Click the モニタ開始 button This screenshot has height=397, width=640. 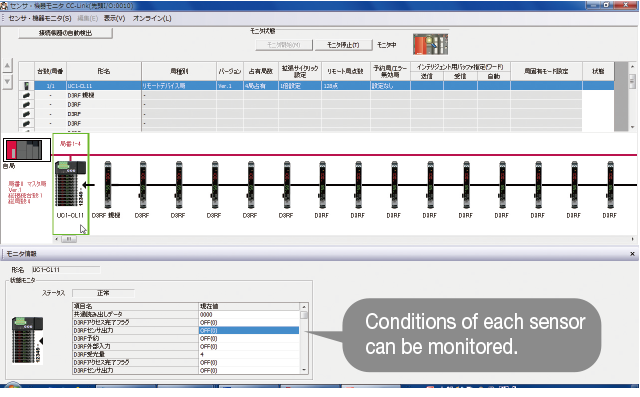tap(284, 45)
